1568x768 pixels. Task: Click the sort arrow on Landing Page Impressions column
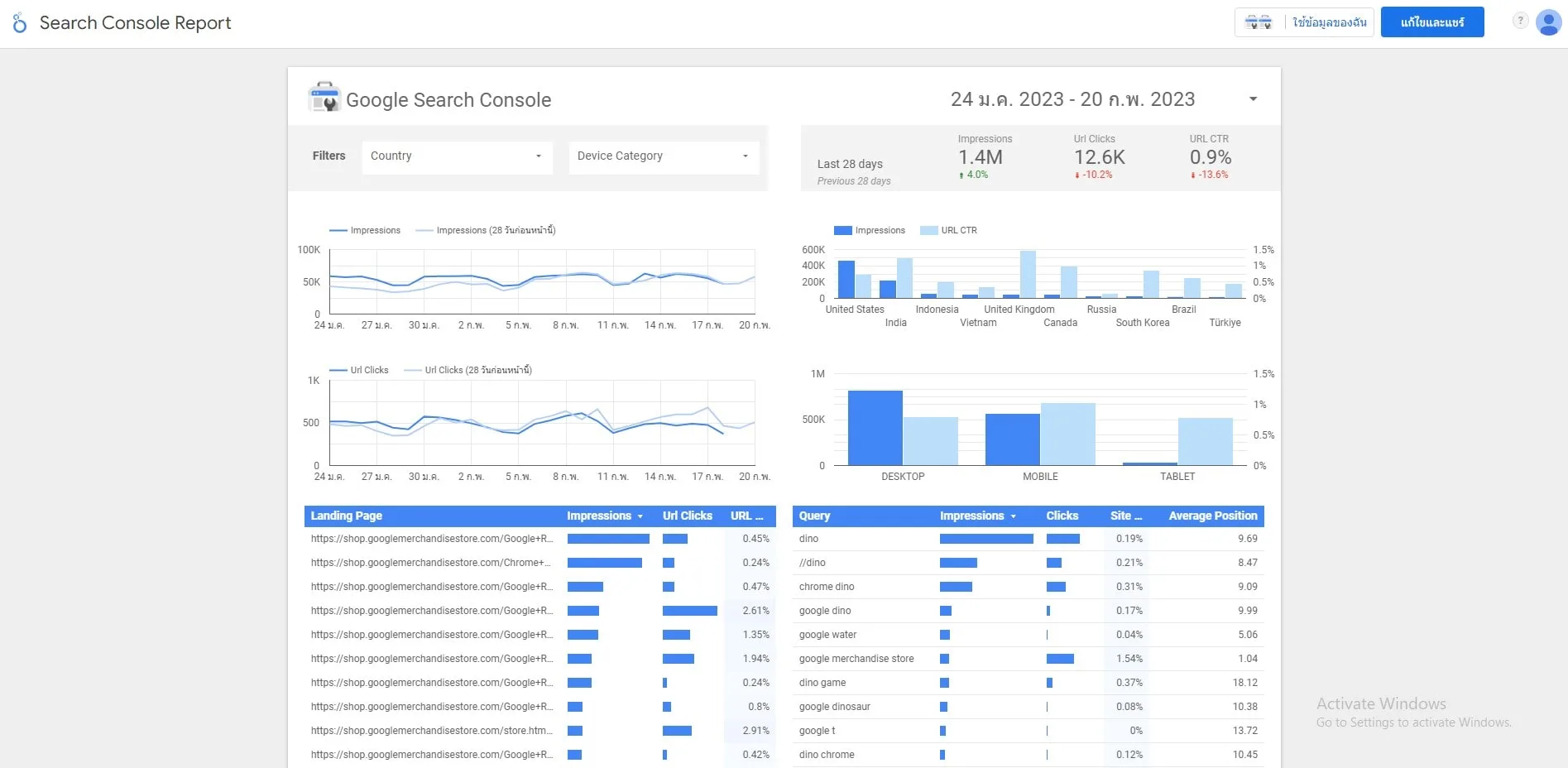coord(639,516)
